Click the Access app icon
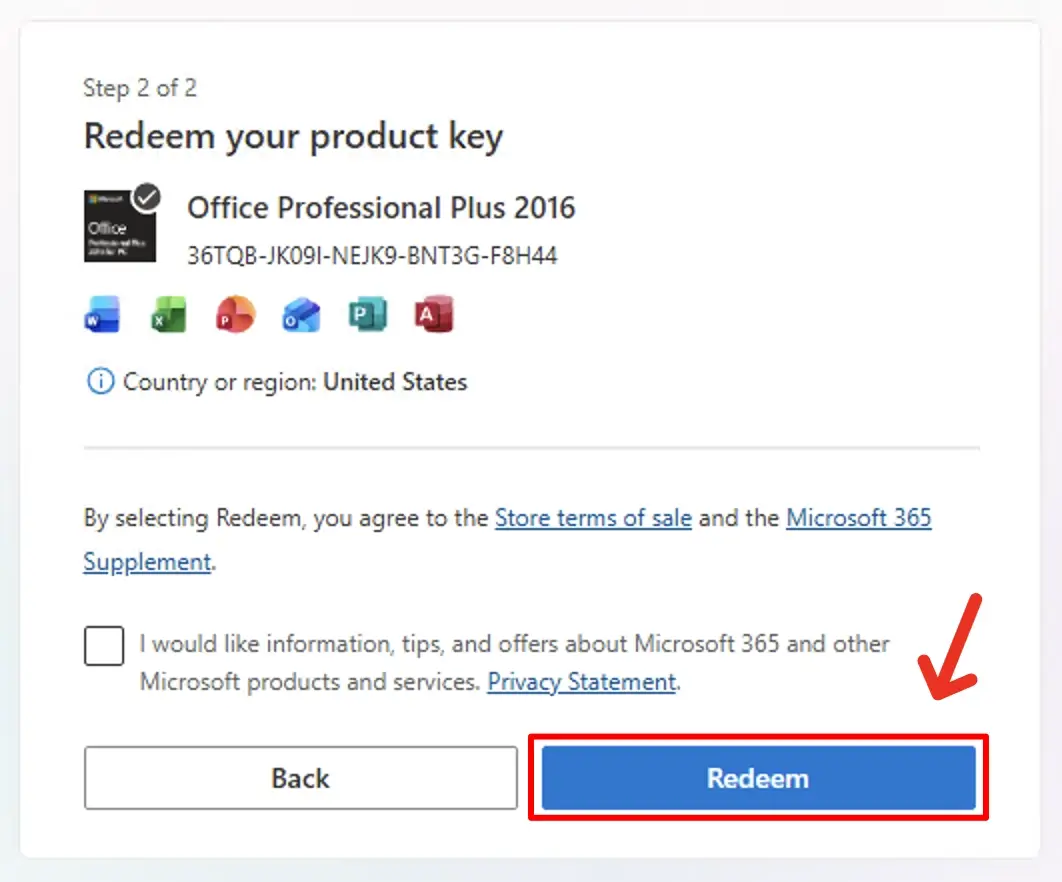 coord(434,316)
